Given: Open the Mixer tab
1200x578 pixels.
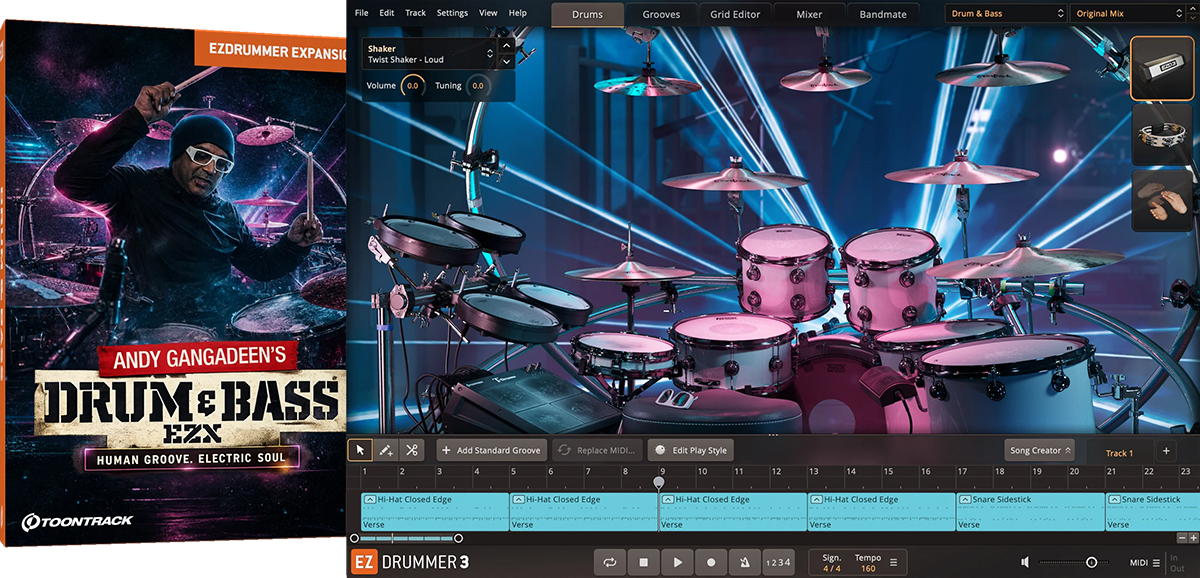Looking at the screenshot, I should 809,14.
